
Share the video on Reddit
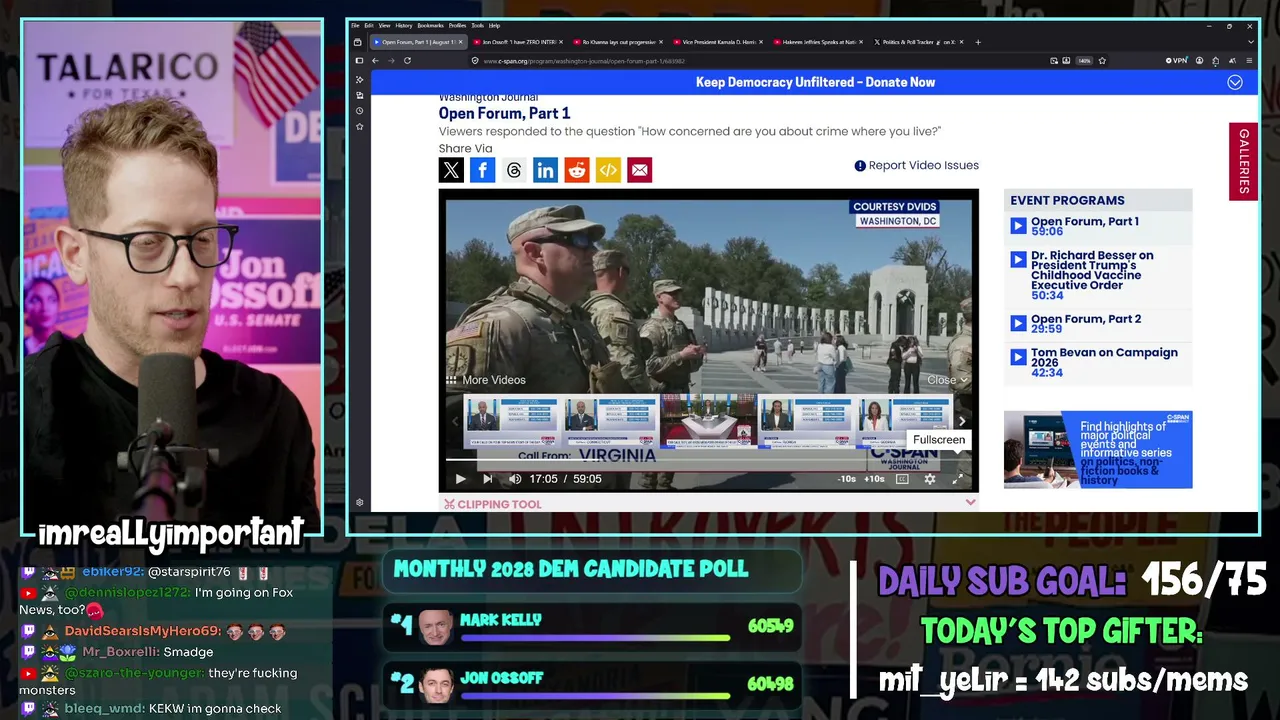tap(577, 170)
